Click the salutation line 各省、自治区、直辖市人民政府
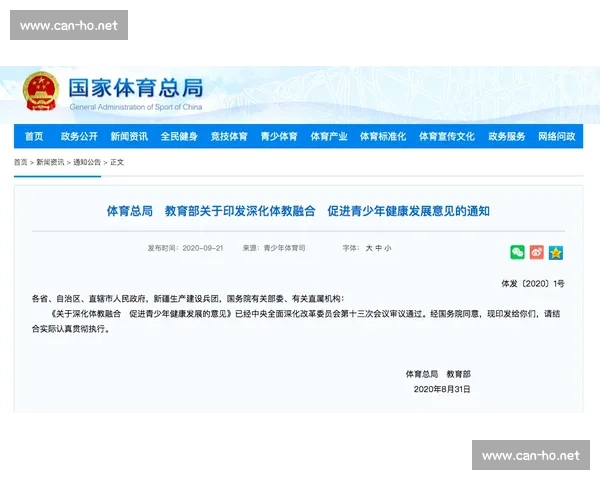600x480 pixels. [188, 299]
